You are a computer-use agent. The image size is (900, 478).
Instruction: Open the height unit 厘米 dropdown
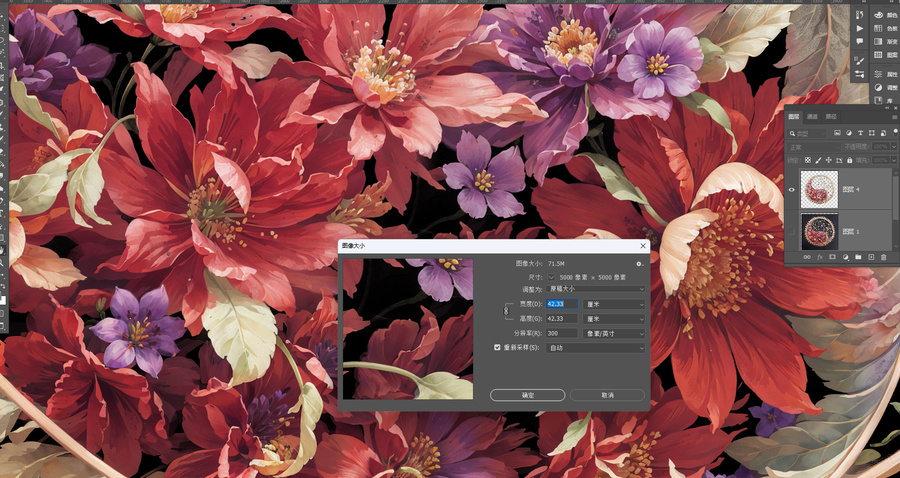click(614, 318)
